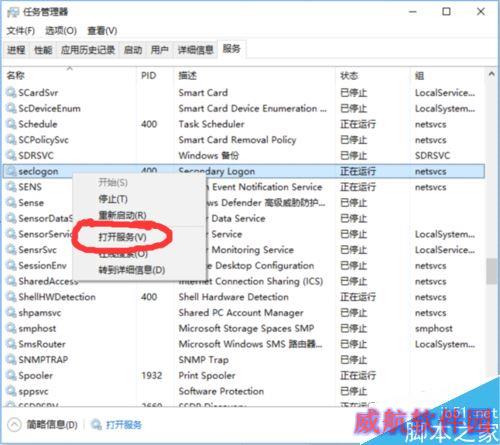Image resolution: width=500 pixels, height=445 pixels.
Task: Click the Smart Card Removal Policy text
Action: [237, 140]
